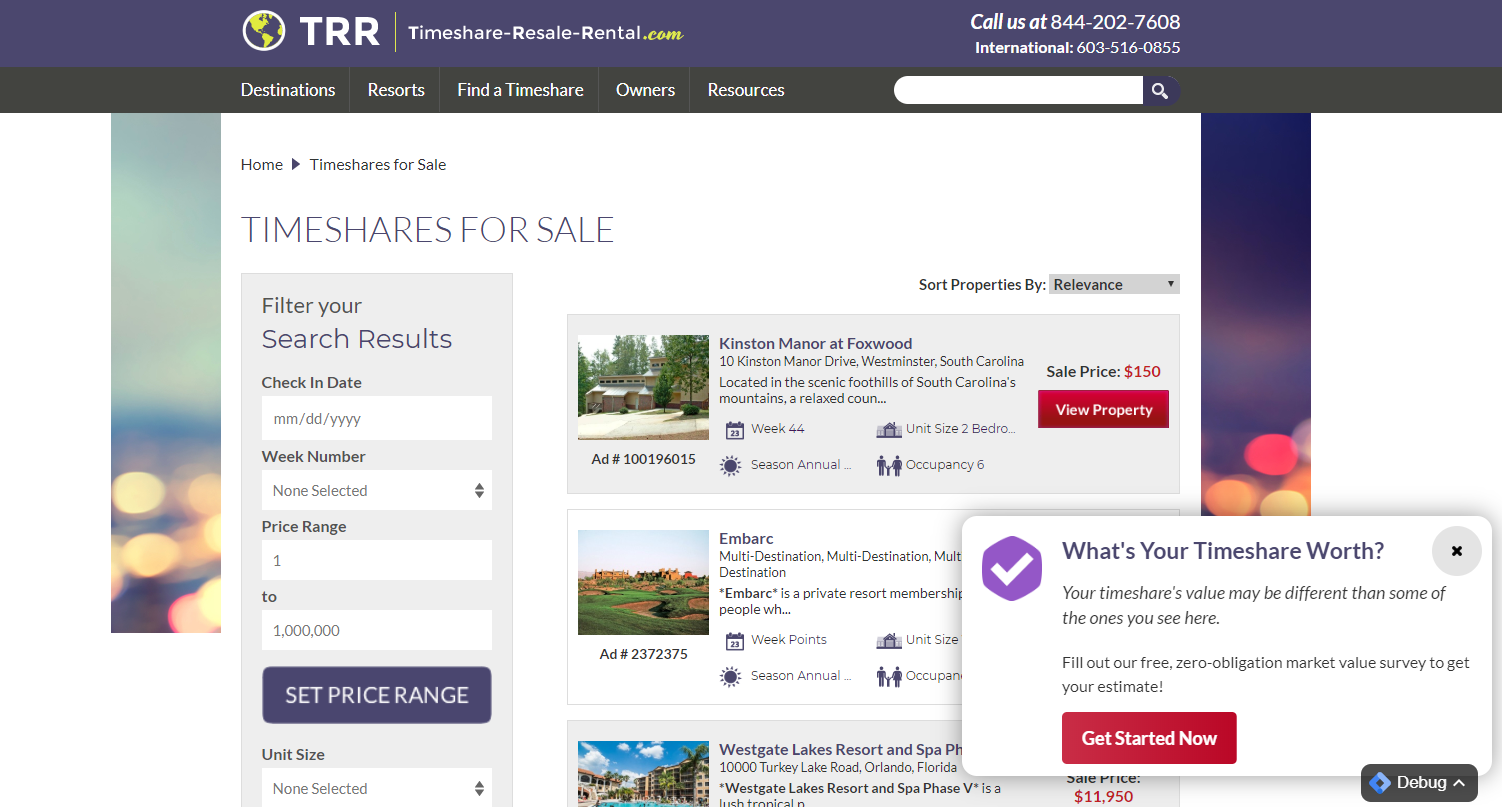Screen dimensions: 1502x807
Task: Open the Week Number dropdown
Action: 377,490
